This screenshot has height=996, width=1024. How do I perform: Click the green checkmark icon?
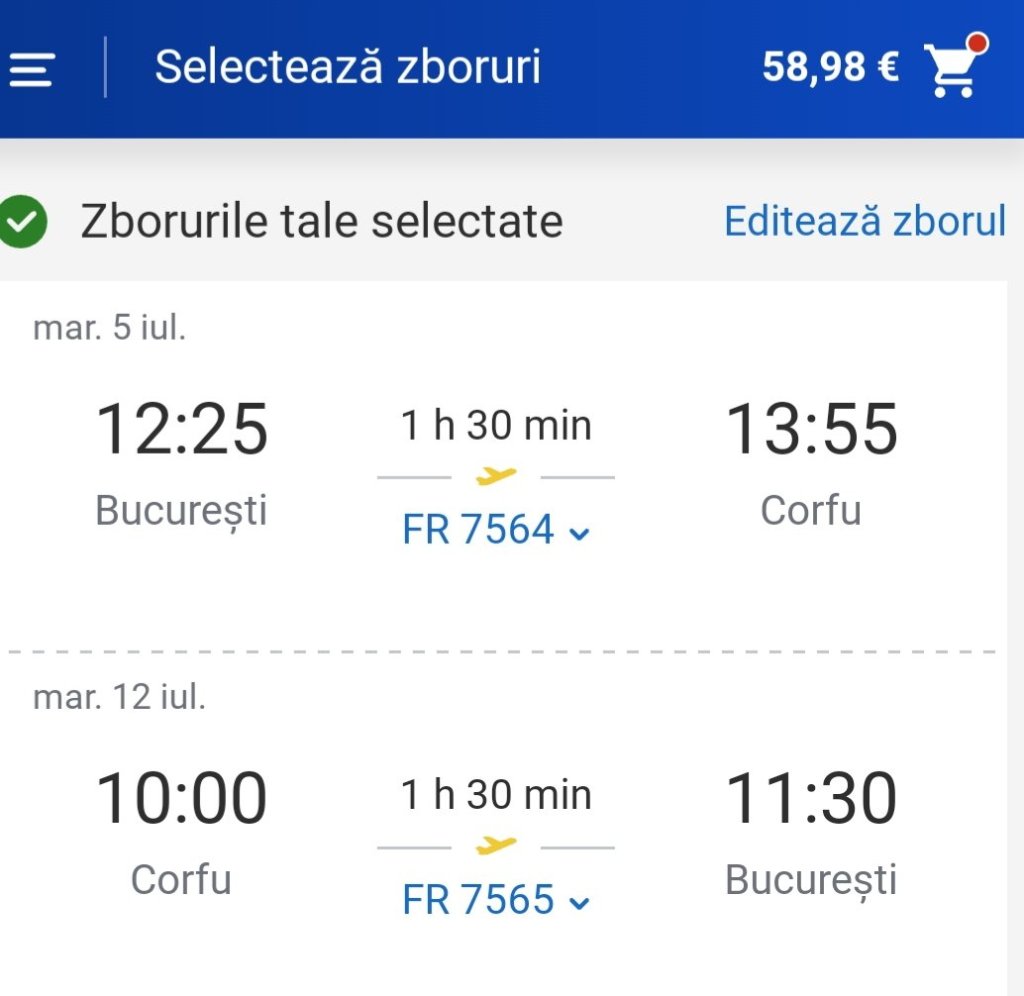pos(24,222)
